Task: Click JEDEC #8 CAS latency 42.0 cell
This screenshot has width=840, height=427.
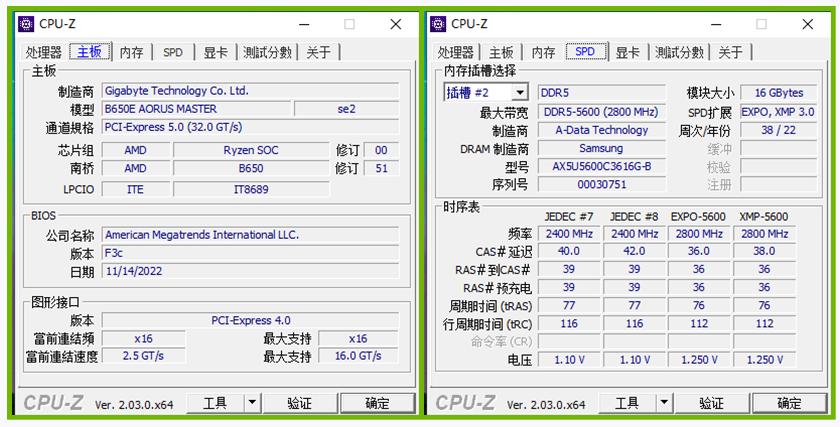Action: point(634,251)
